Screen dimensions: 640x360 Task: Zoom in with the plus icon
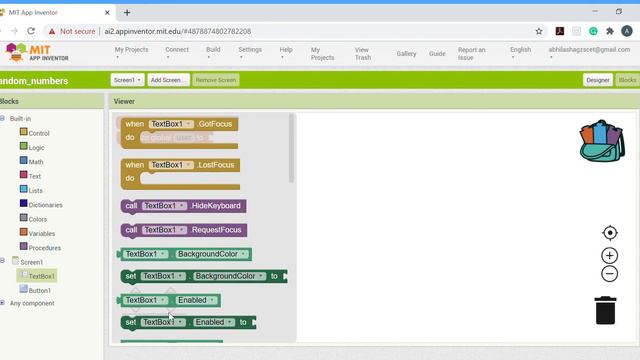[609, 256]
